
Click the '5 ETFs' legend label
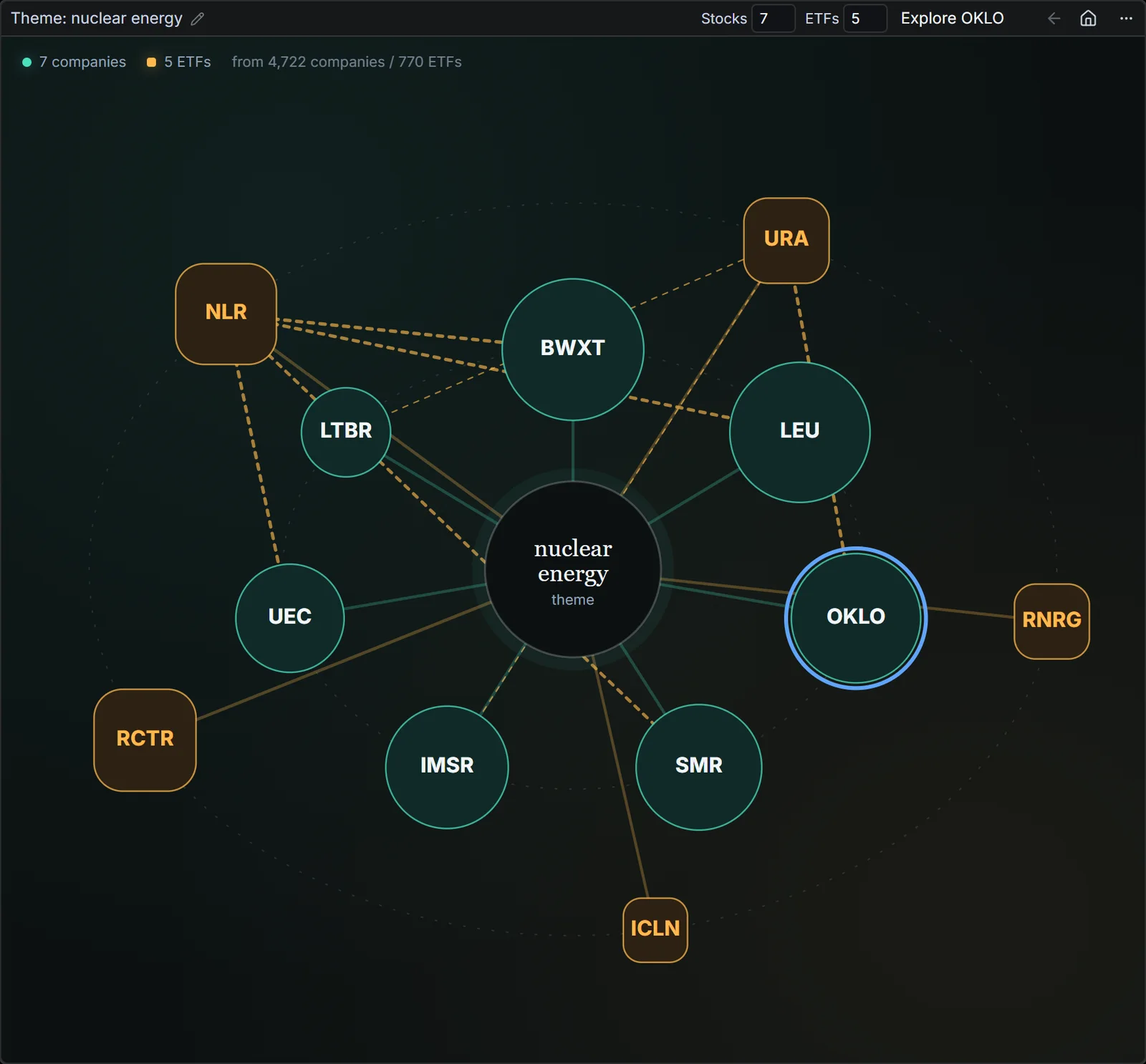click(x=188, y=62)
